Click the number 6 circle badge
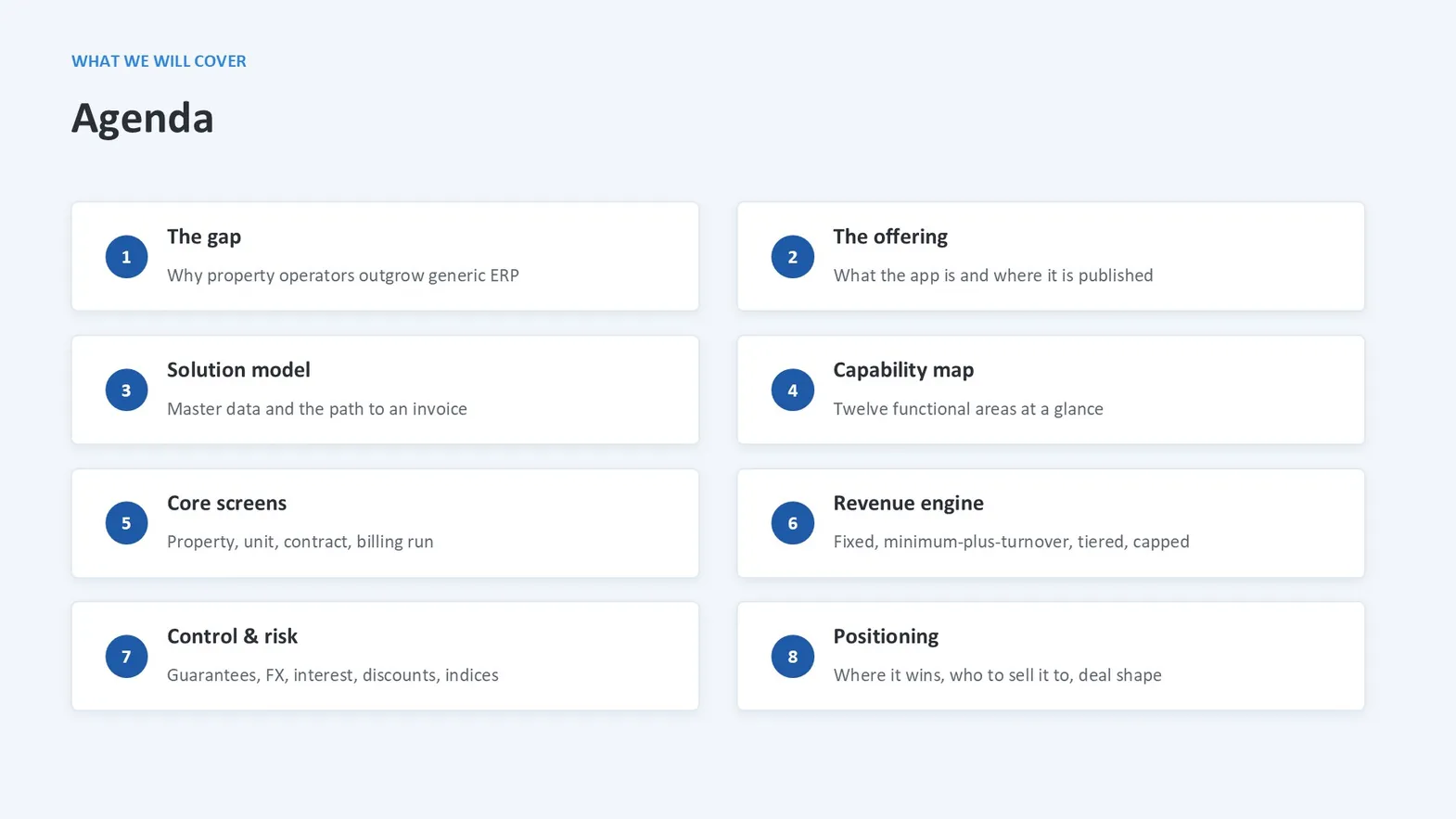Screen dimensions: 1456x819 tap(792, 523)
